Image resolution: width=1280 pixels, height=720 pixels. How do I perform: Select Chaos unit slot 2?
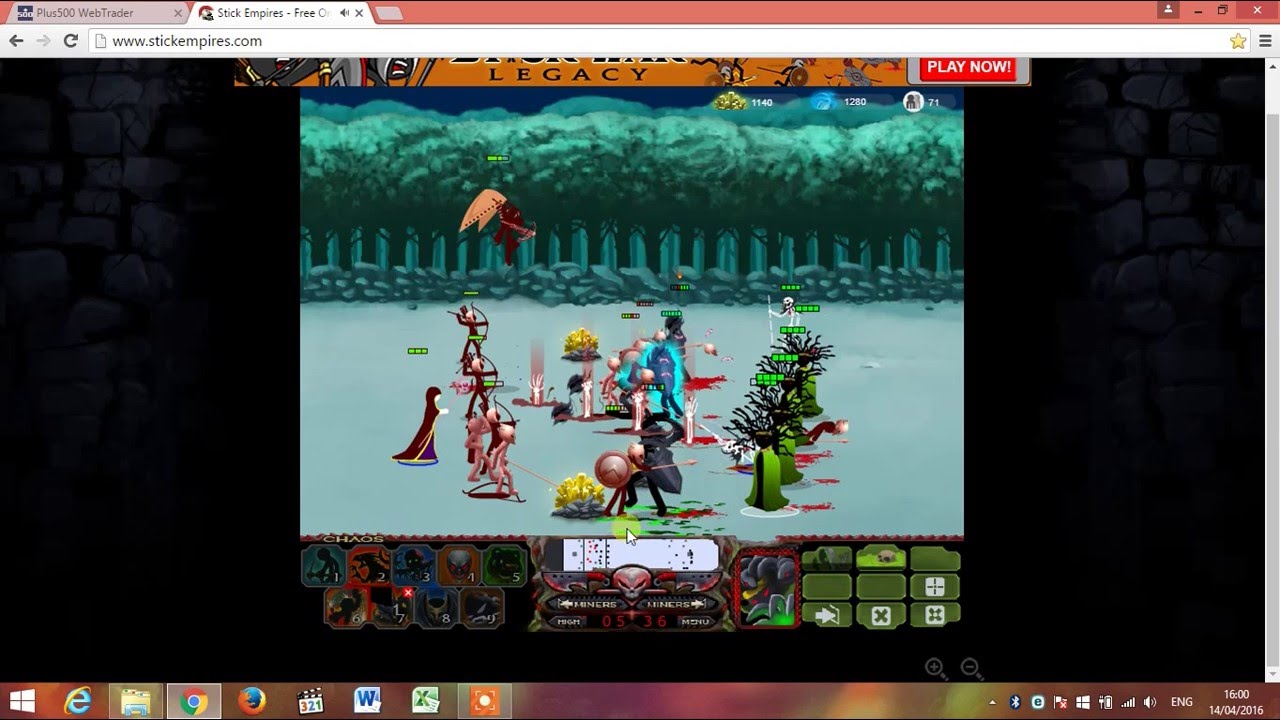tap(369, 566)
